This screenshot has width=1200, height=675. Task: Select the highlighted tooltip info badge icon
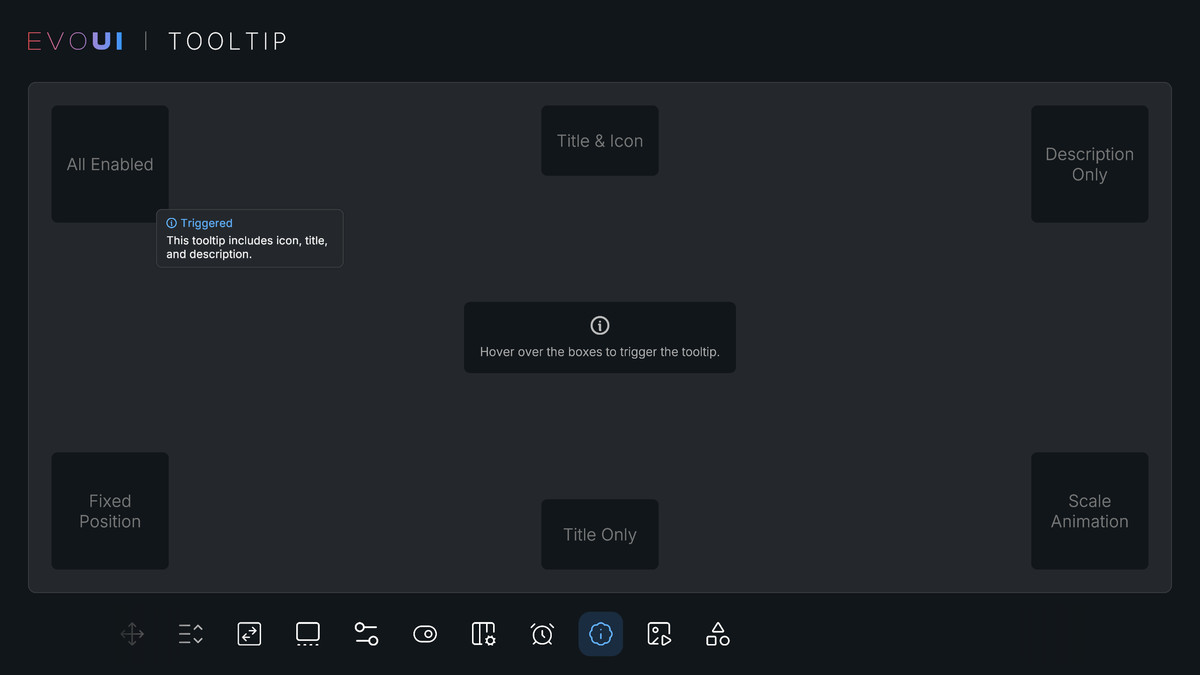(x=601, y=634)
